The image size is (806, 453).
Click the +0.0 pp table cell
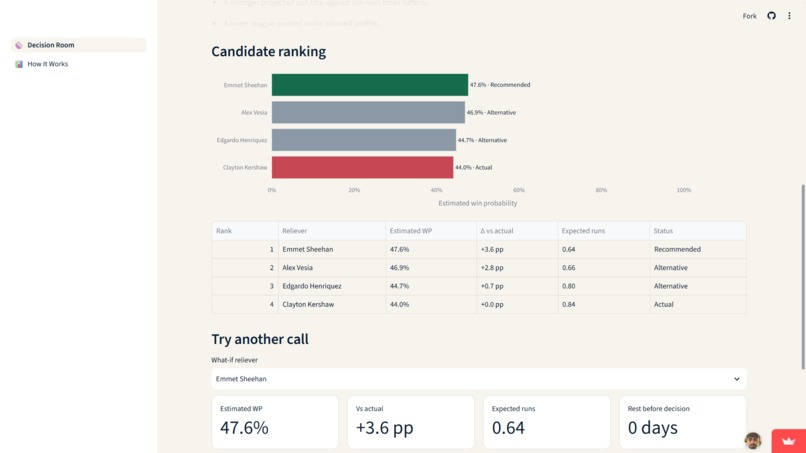pos(517,304)
